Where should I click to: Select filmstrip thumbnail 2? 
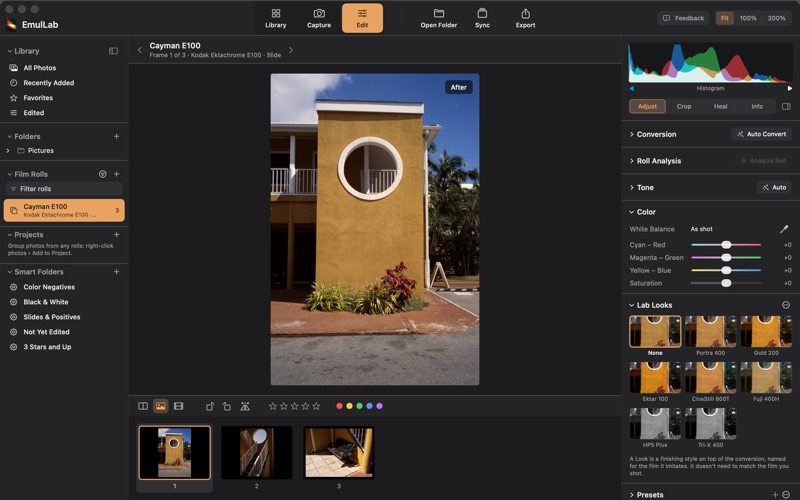(x=257, y=453)
